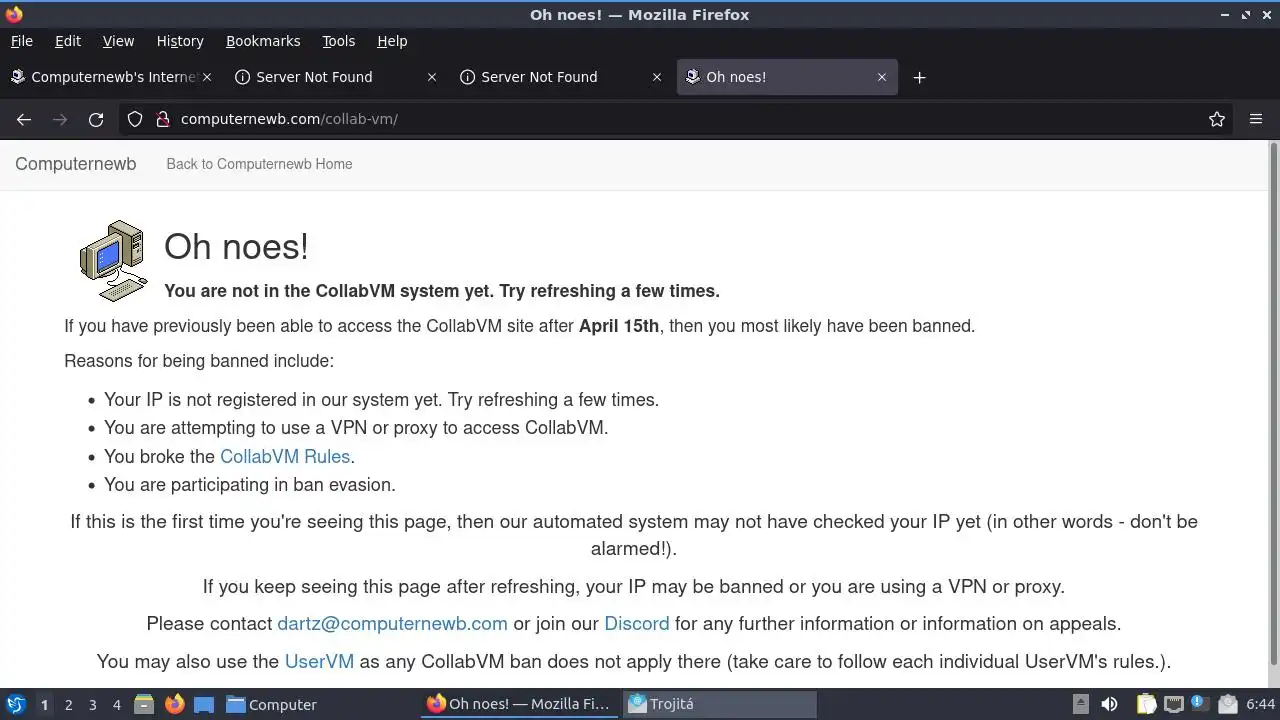Select Oh noes! Mozilla Firefox taskbar button

519,704
